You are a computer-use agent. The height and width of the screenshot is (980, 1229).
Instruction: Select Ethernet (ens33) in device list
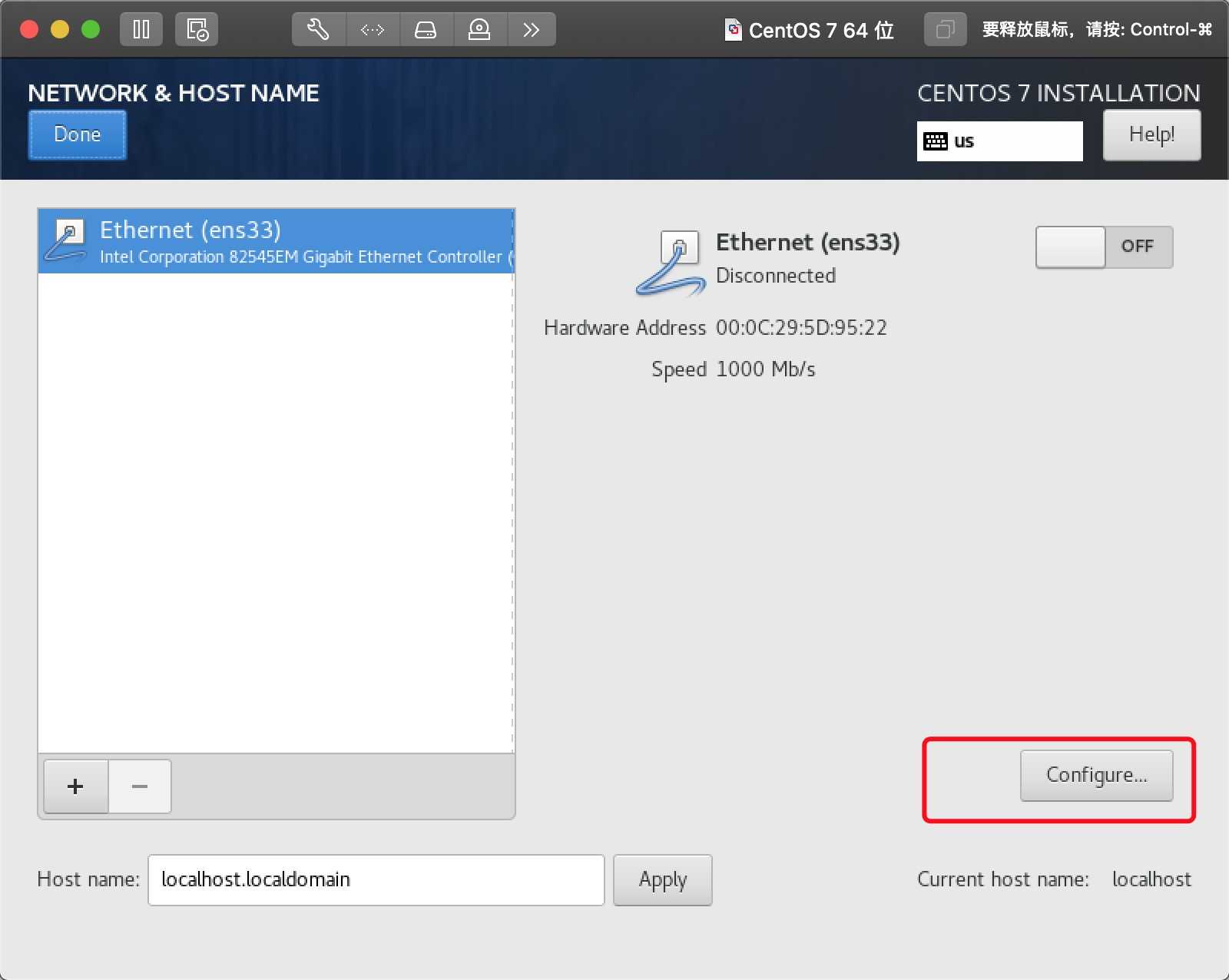(276, 241)
